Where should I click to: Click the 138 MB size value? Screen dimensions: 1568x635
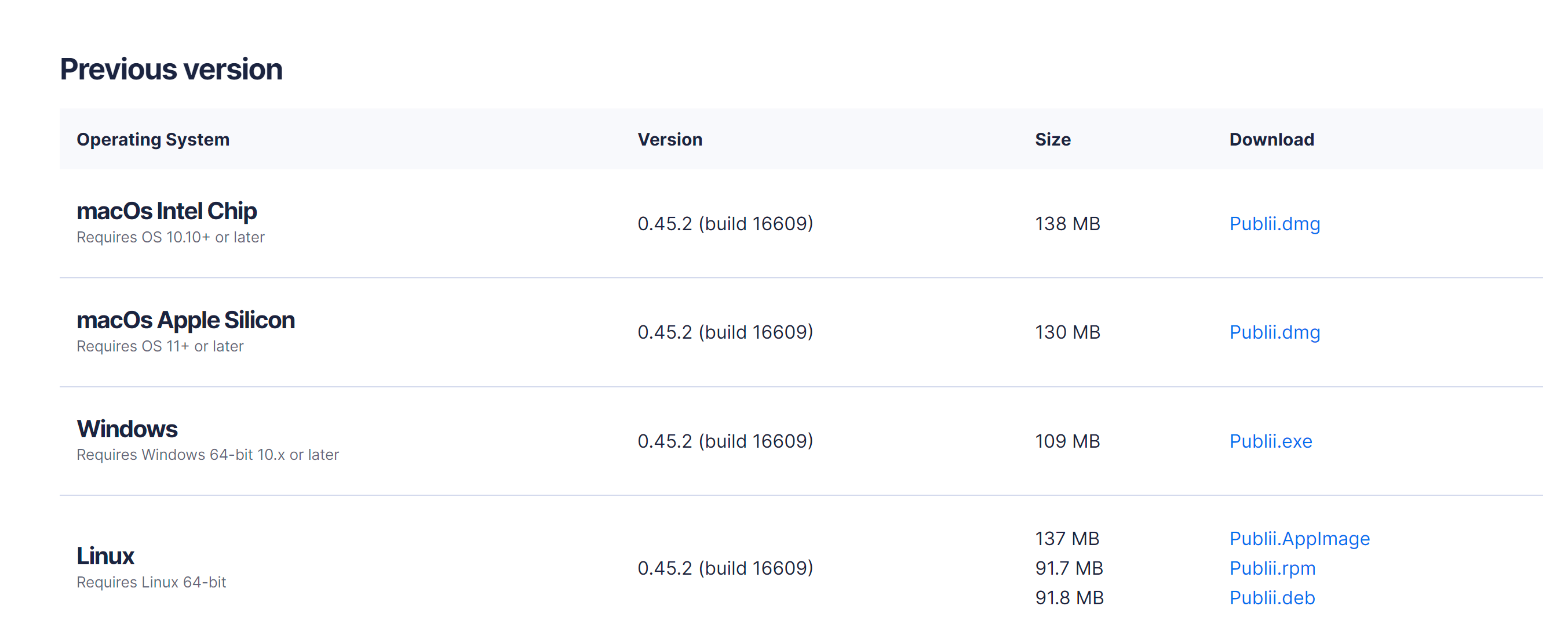[1067, 224]
